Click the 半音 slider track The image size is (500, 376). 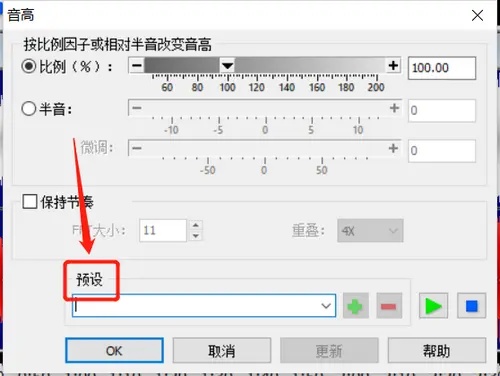point(265,108)
